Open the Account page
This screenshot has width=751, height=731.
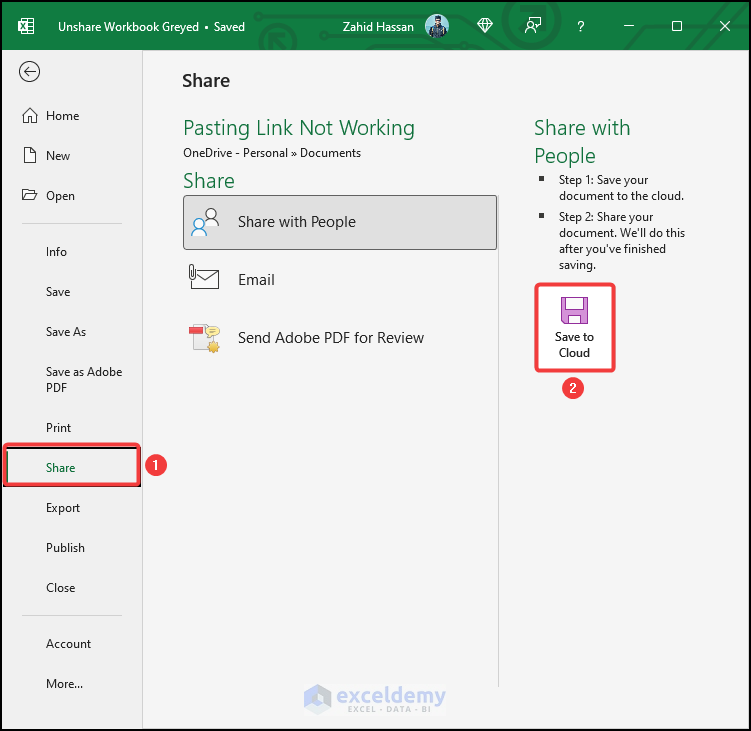pyautogui.click(x=68, y=644)
